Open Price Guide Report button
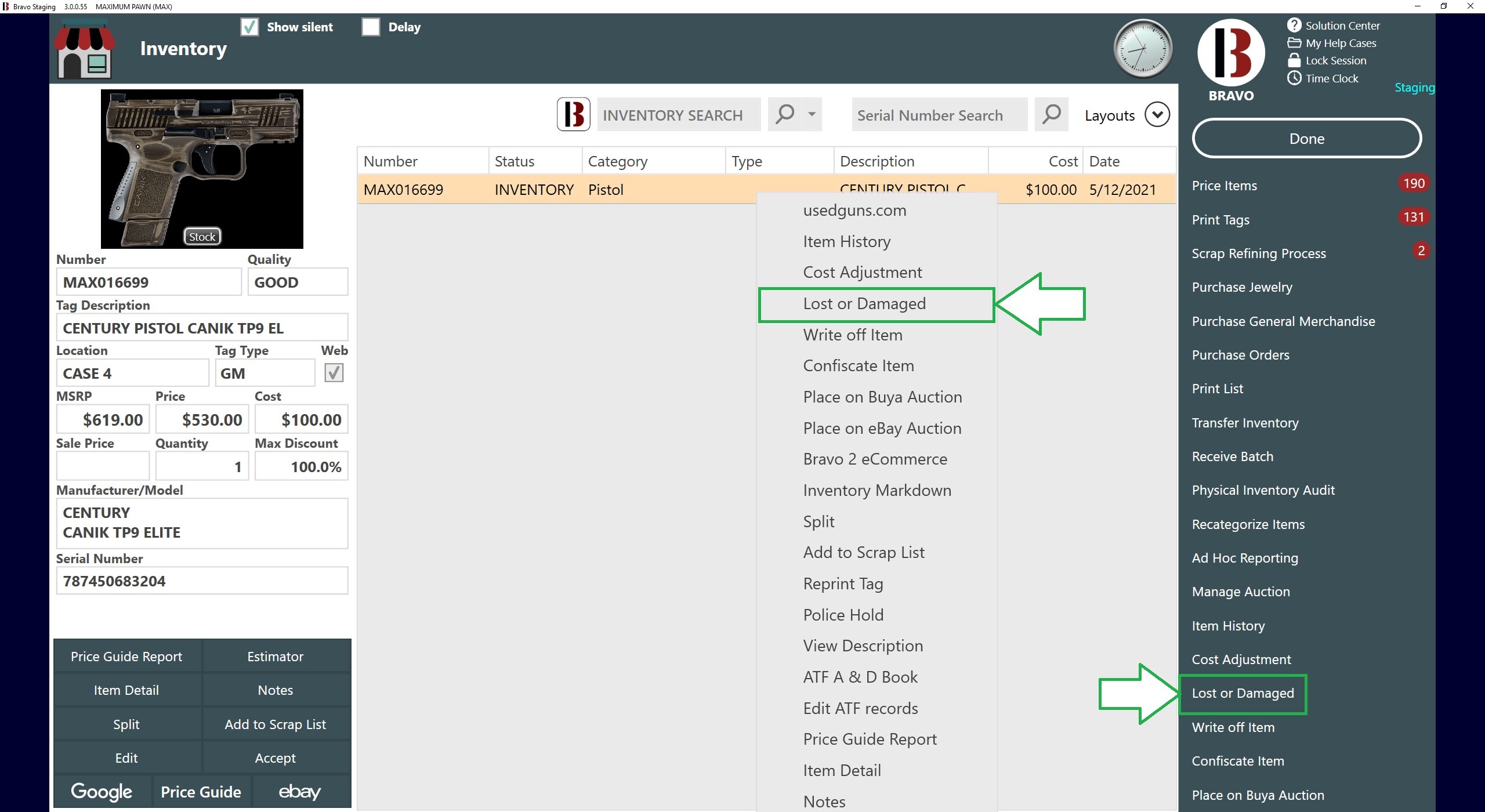 coord(126,656)
